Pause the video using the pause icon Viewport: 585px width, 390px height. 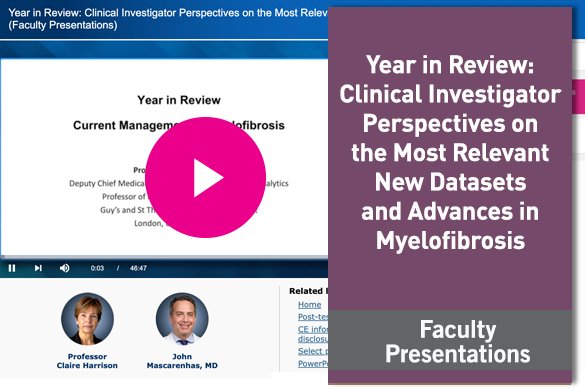tap(12, 268)
